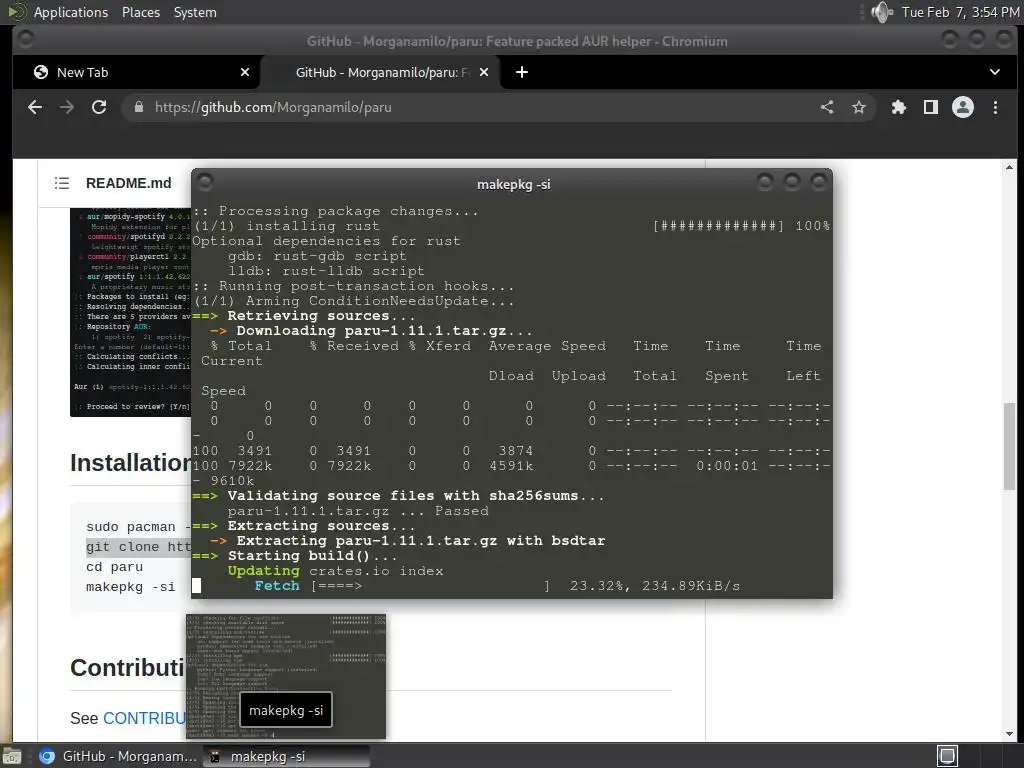Click the README.md heading
This screenshot has height=768, width=1024.
tap(129, 183)
